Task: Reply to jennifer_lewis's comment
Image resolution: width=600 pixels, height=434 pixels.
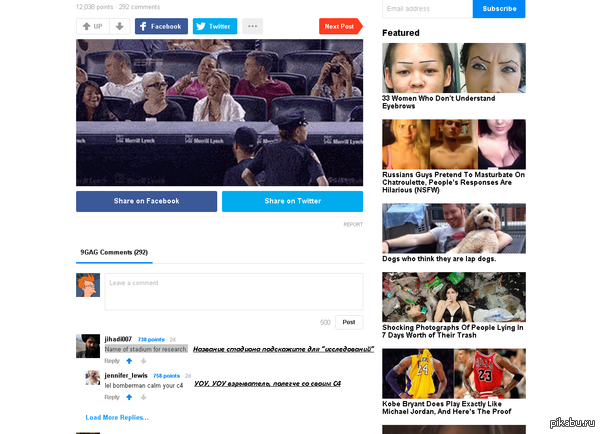Action: (112, 397)
